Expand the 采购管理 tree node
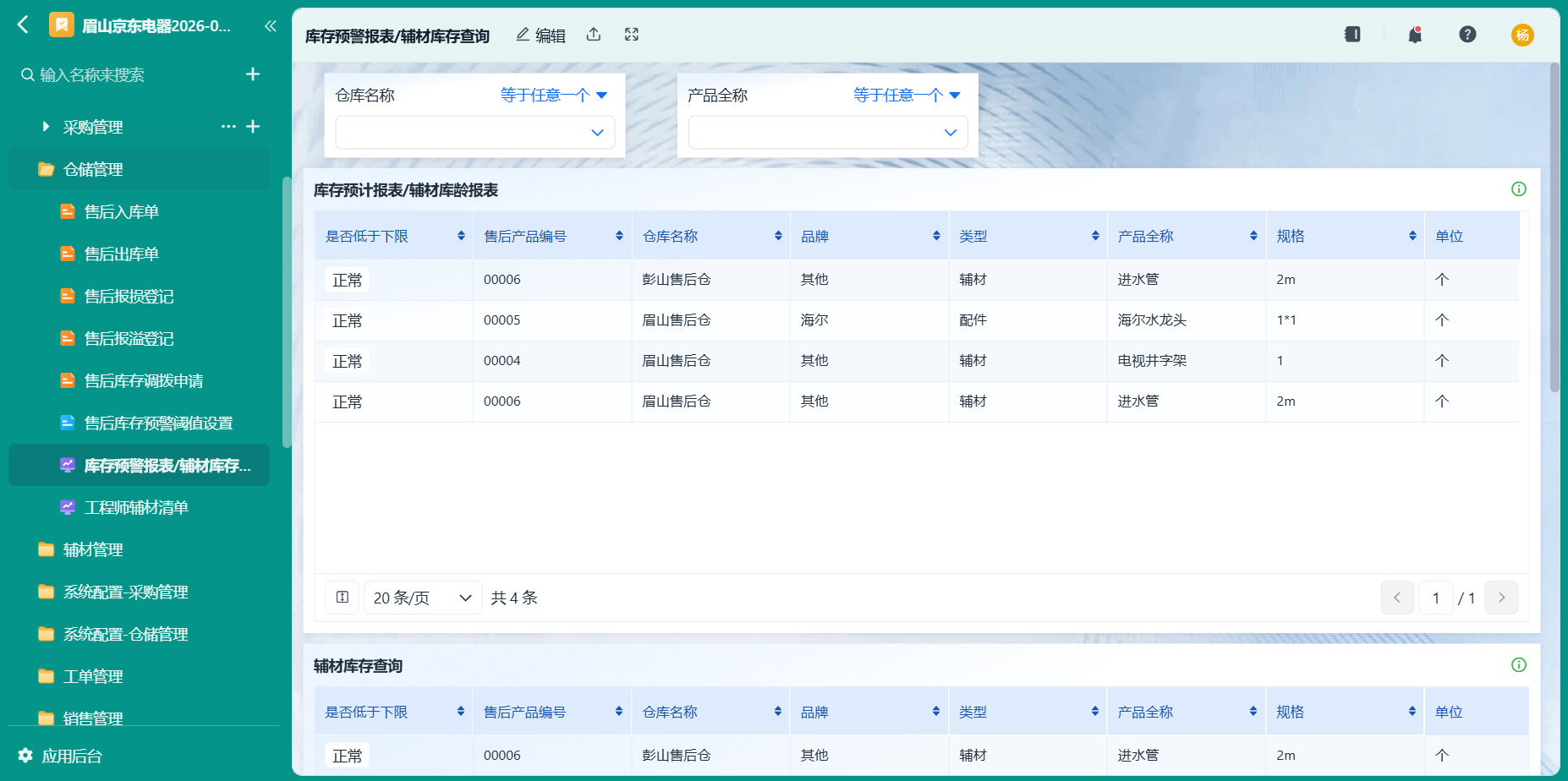This screenshot has width=1568, height=781. tap(46, 127)
